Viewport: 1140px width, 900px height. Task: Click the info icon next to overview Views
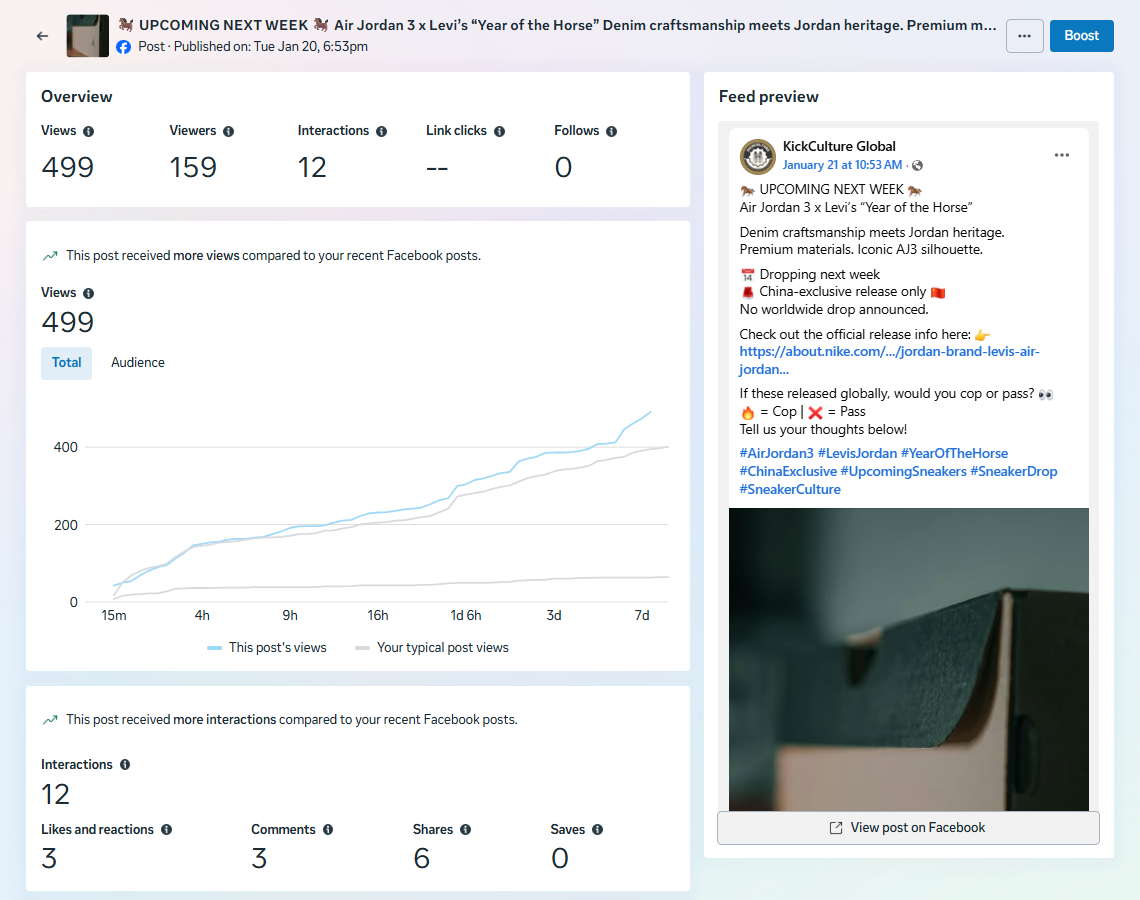(x=89, y=131)
